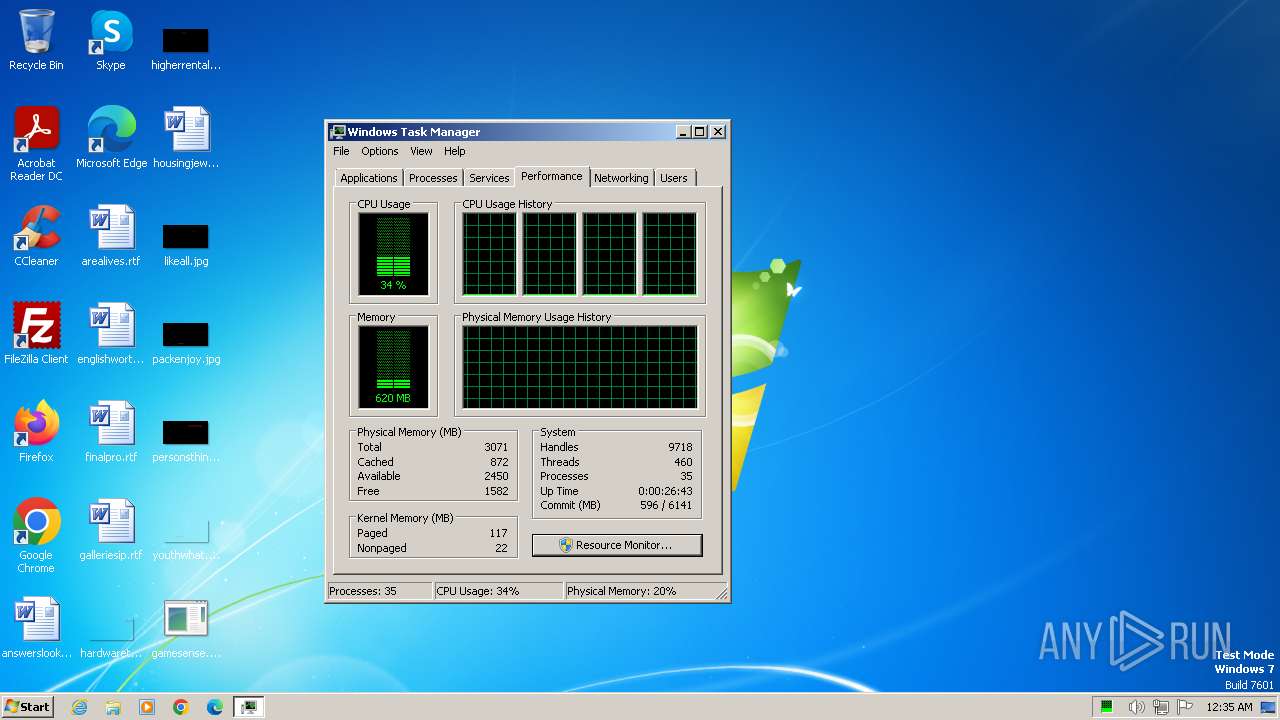Switch to the Applications tab
Image resolution: width=1280 pixels, height=720 pixels.
(x=369, y=178)
